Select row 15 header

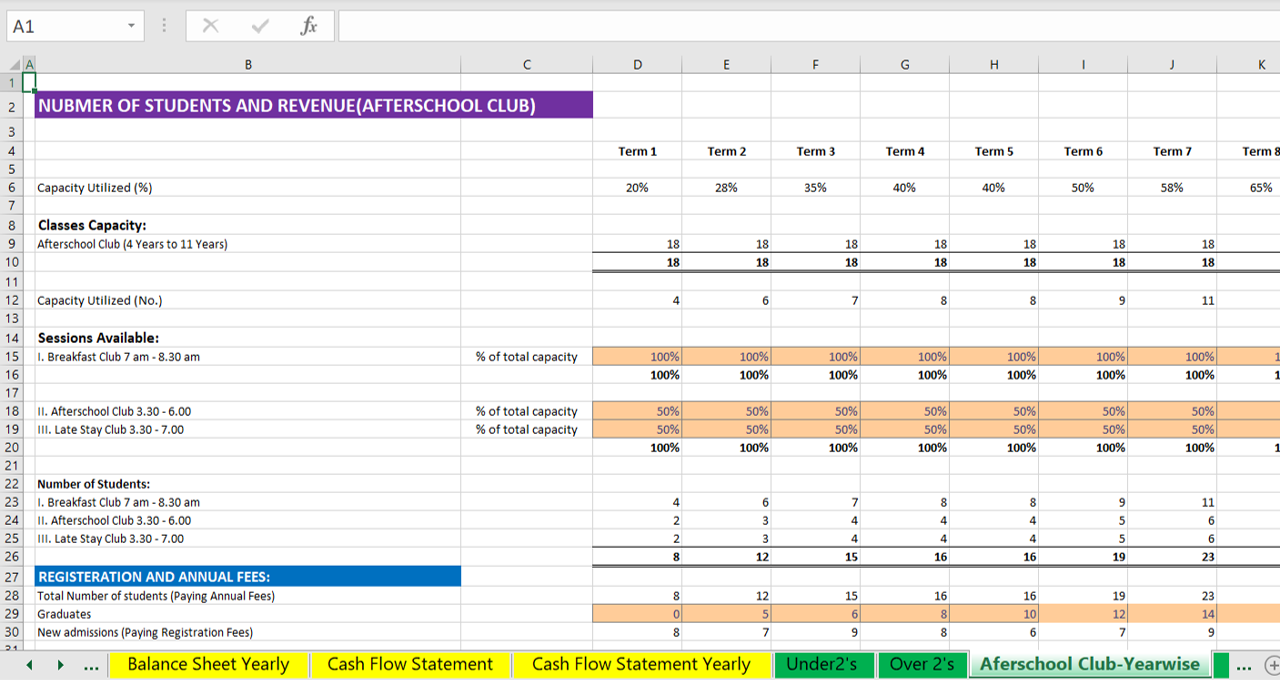point(11,357)
